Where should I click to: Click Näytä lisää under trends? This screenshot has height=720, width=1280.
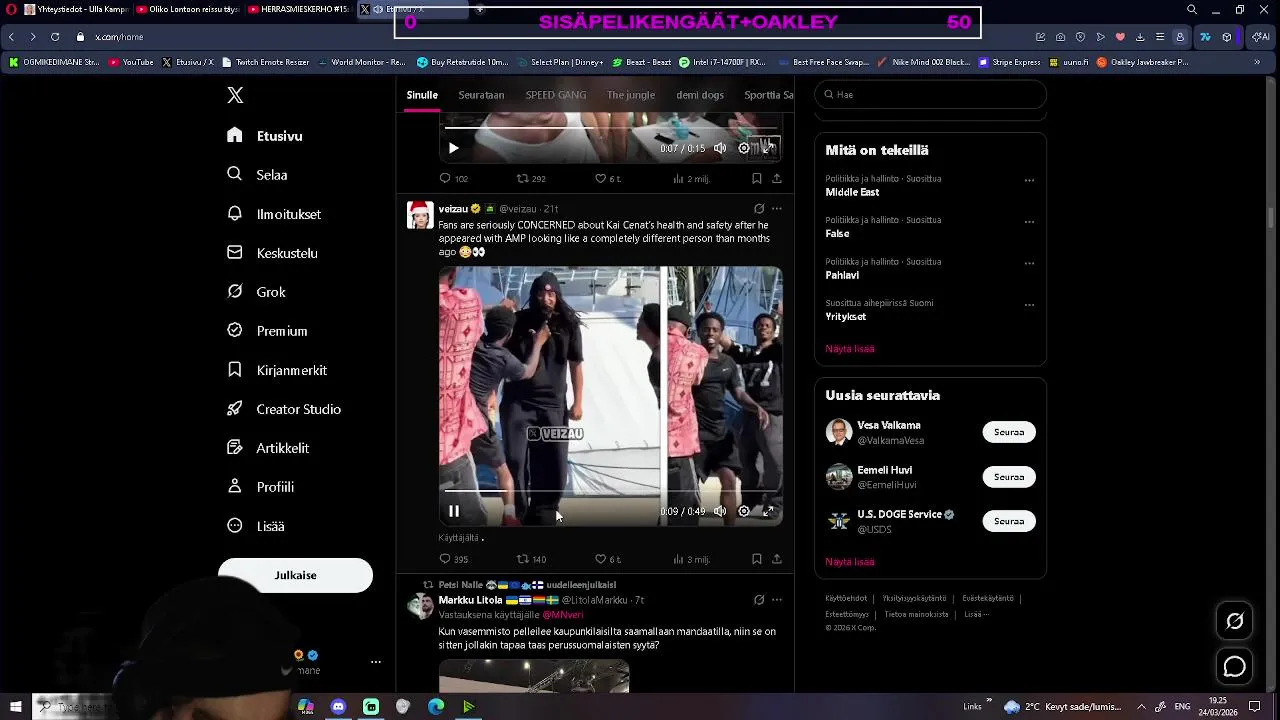850,349
